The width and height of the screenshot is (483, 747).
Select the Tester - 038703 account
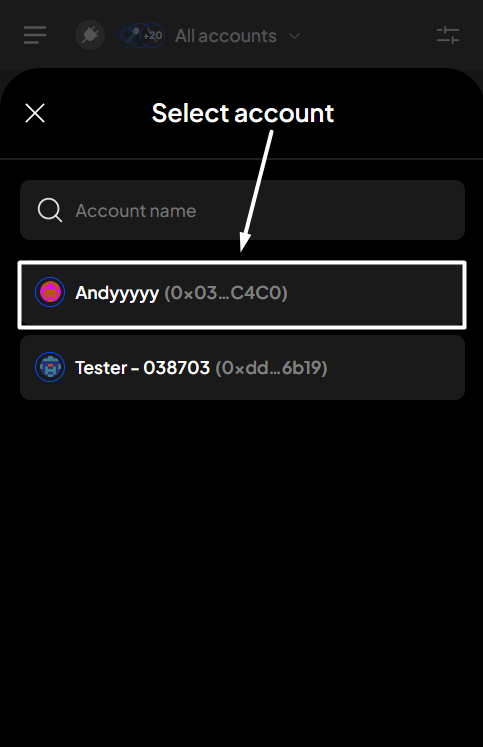(x=242, y=367)
